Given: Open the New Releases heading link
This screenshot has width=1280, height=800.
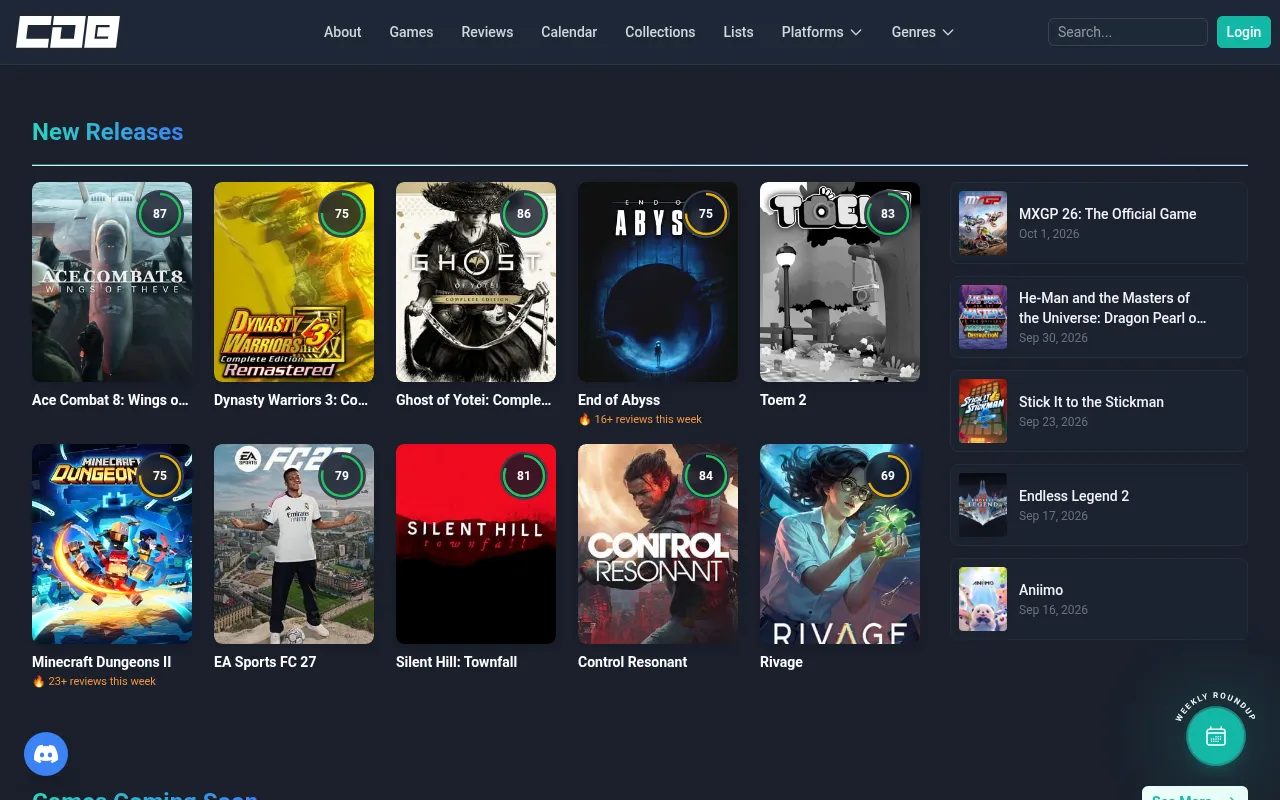Looking at the screenshot, I should [108, 132].
